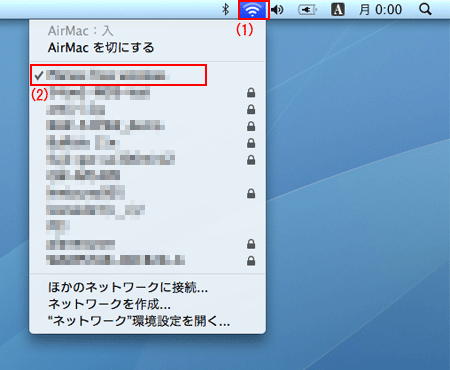Choose the first locked network below checked one
The height and width of the screenshot is (370, 450).
click(147, 93)
